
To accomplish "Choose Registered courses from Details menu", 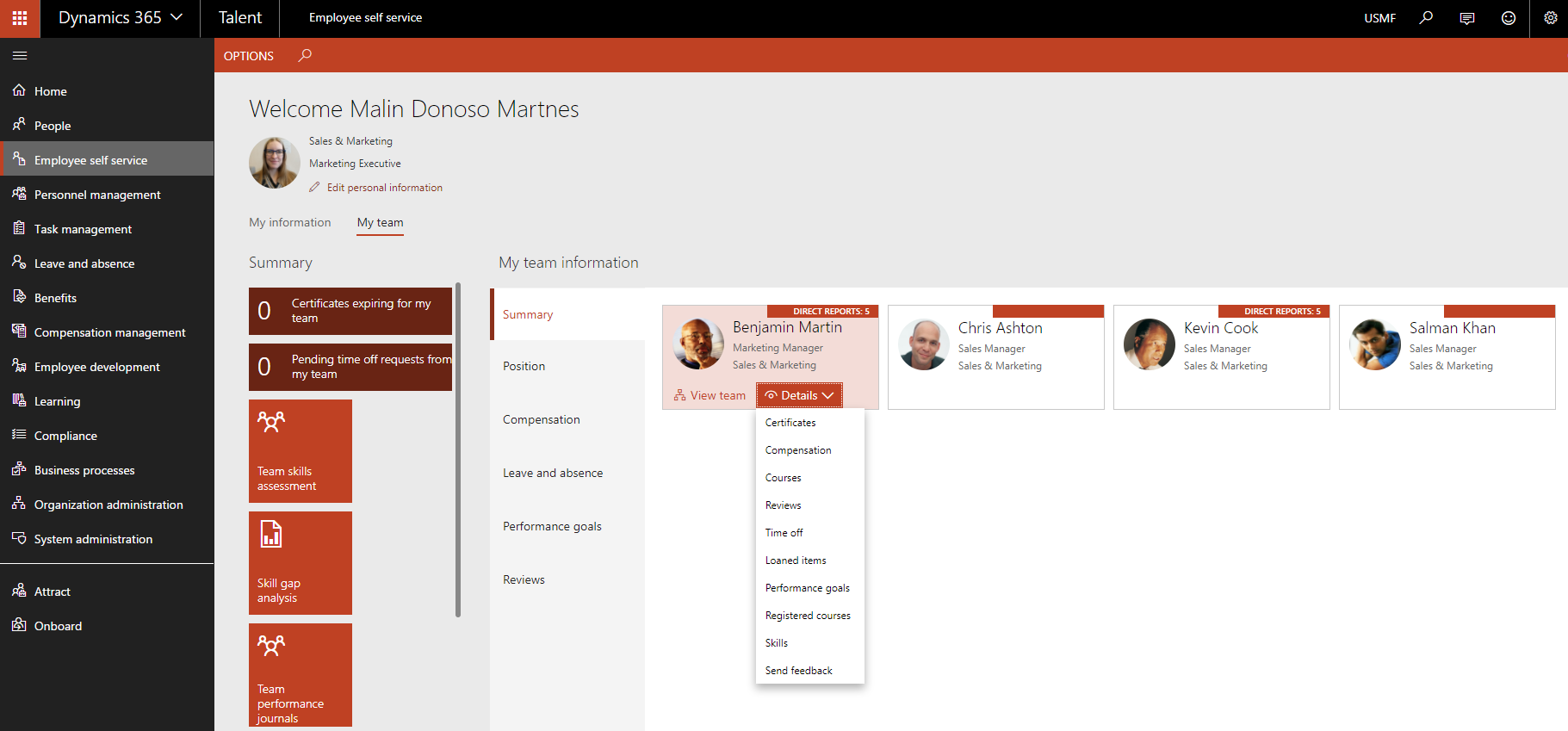I will [809, 616].
